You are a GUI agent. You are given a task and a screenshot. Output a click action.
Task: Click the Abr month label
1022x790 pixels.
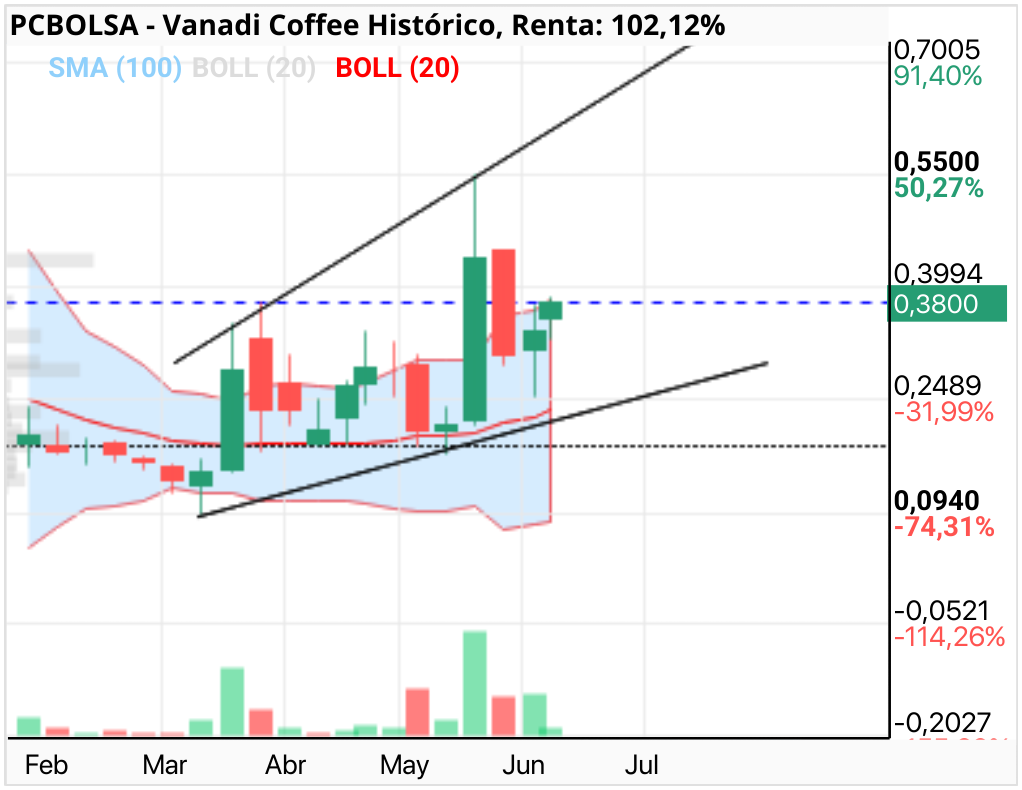[x=285, y=765]
